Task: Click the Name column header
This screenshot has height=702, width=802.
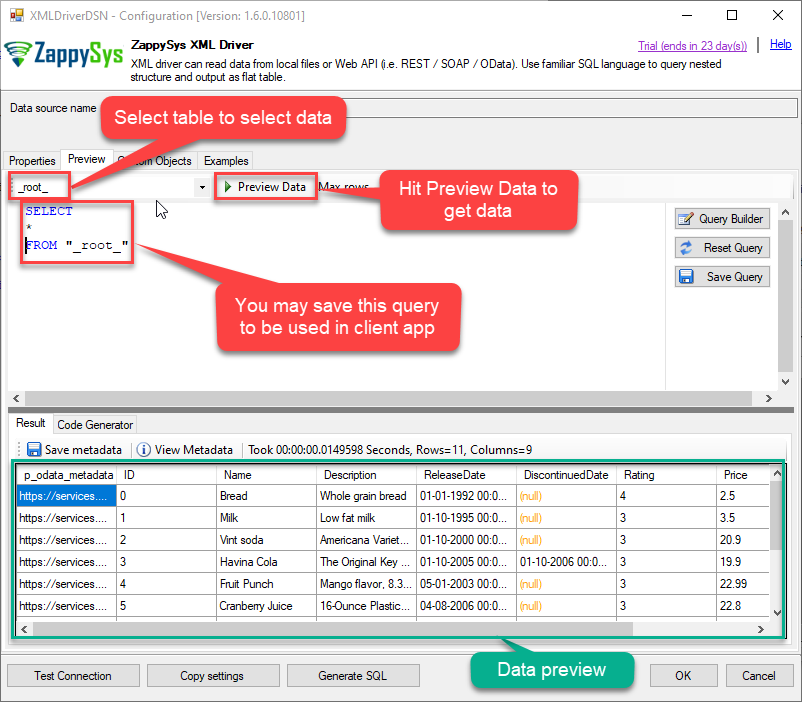Action: pos(266,475)
